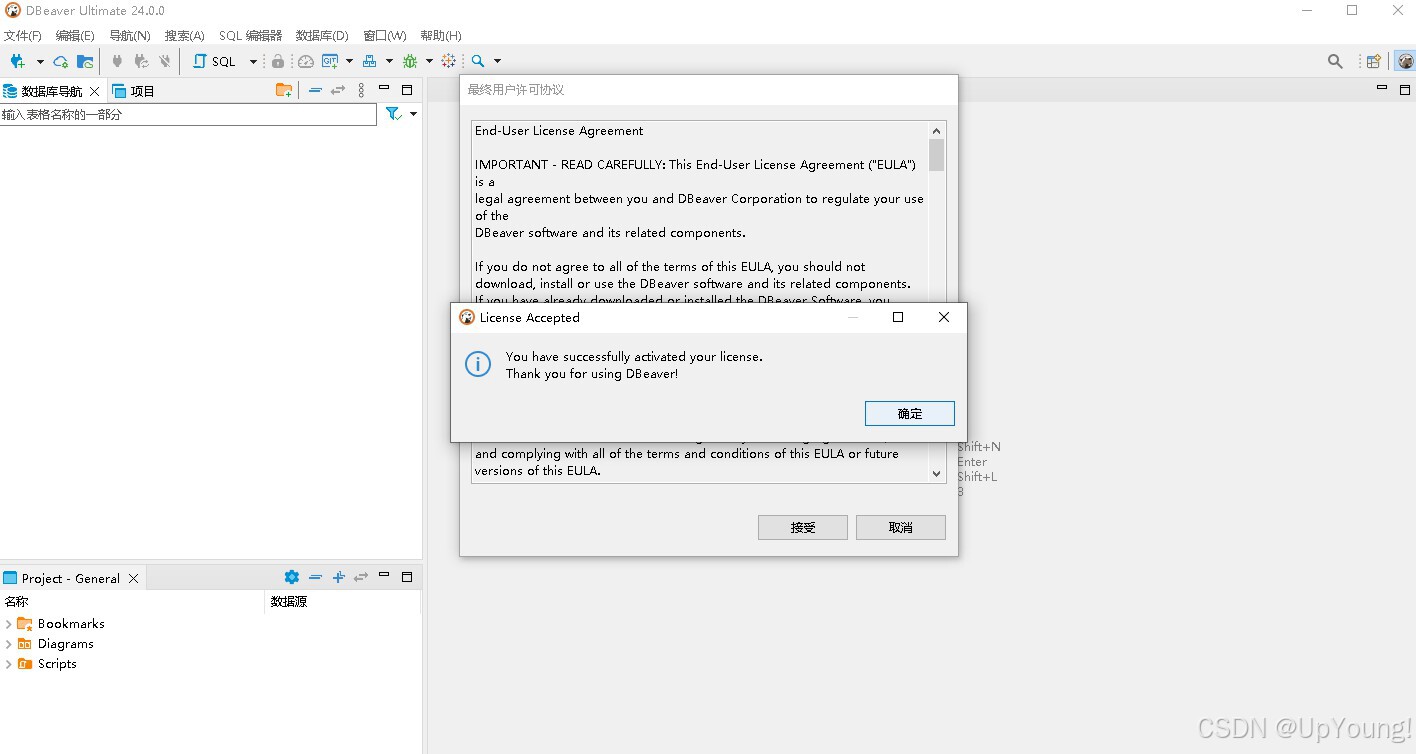This screenshot has height=754, width=1416.
Task: Click the magnifier icon at toolbar right
Action: [1335, 61]
